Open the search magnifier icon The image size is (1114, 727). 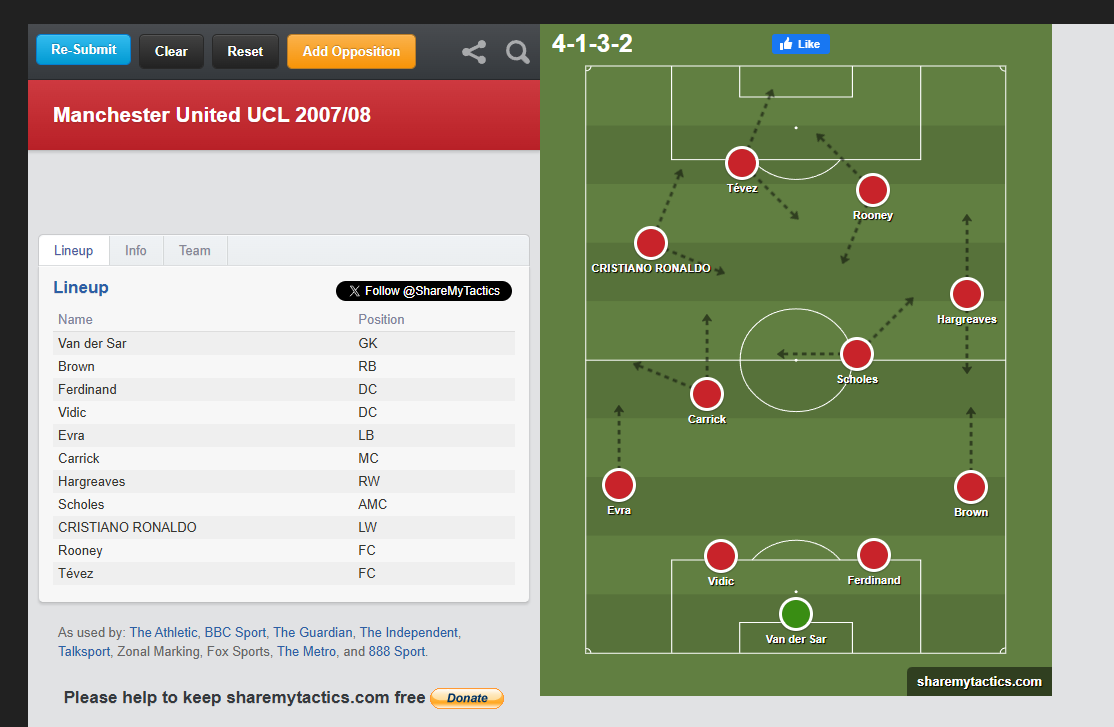517,52
